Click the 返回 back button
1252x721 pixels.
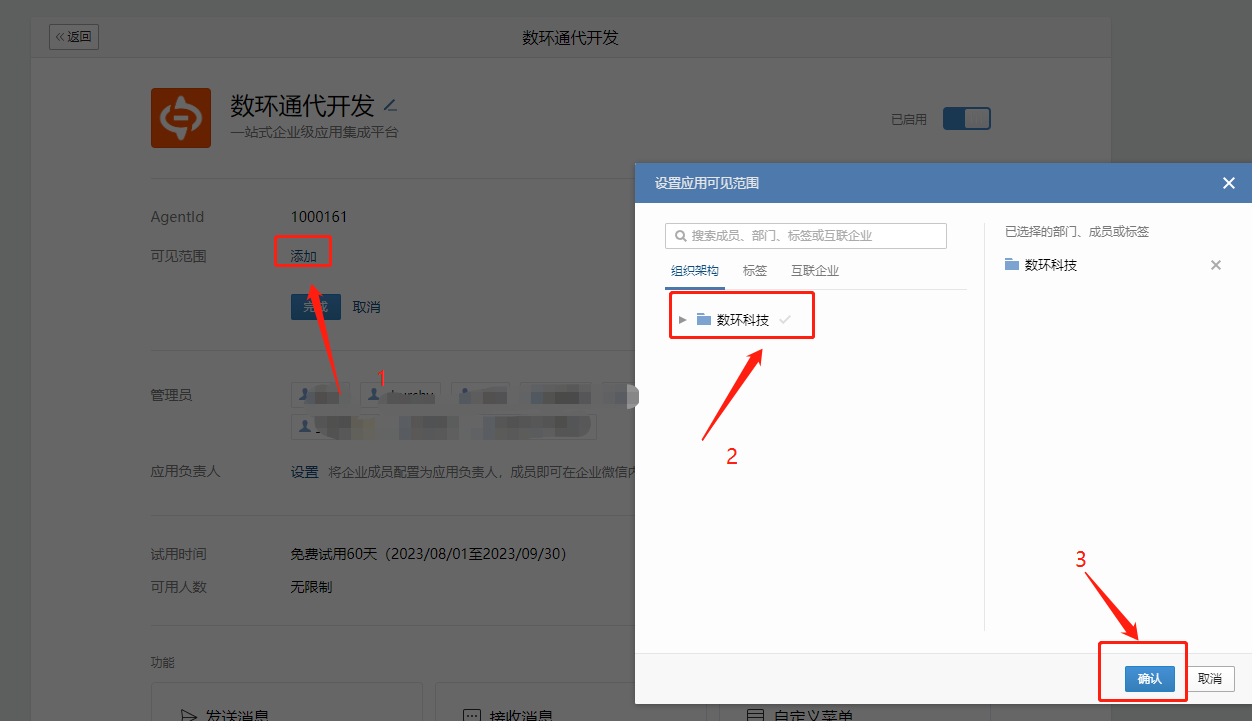[x=74, y=37]
